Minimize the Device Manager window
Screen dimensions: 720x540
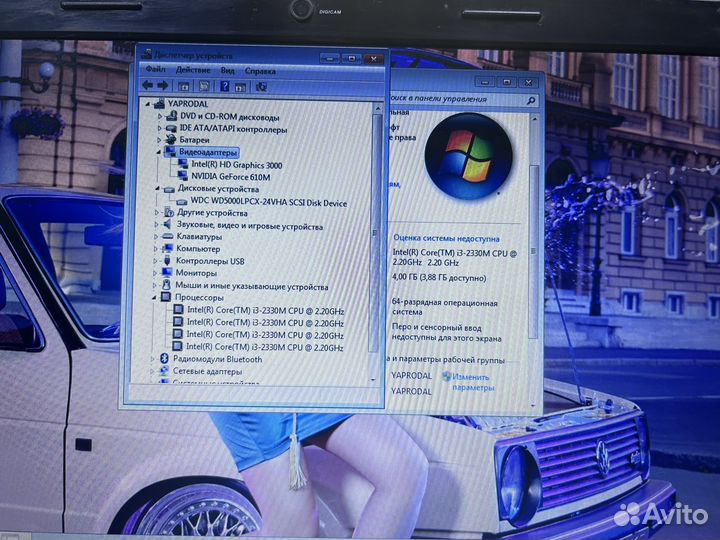click(329, 58)
